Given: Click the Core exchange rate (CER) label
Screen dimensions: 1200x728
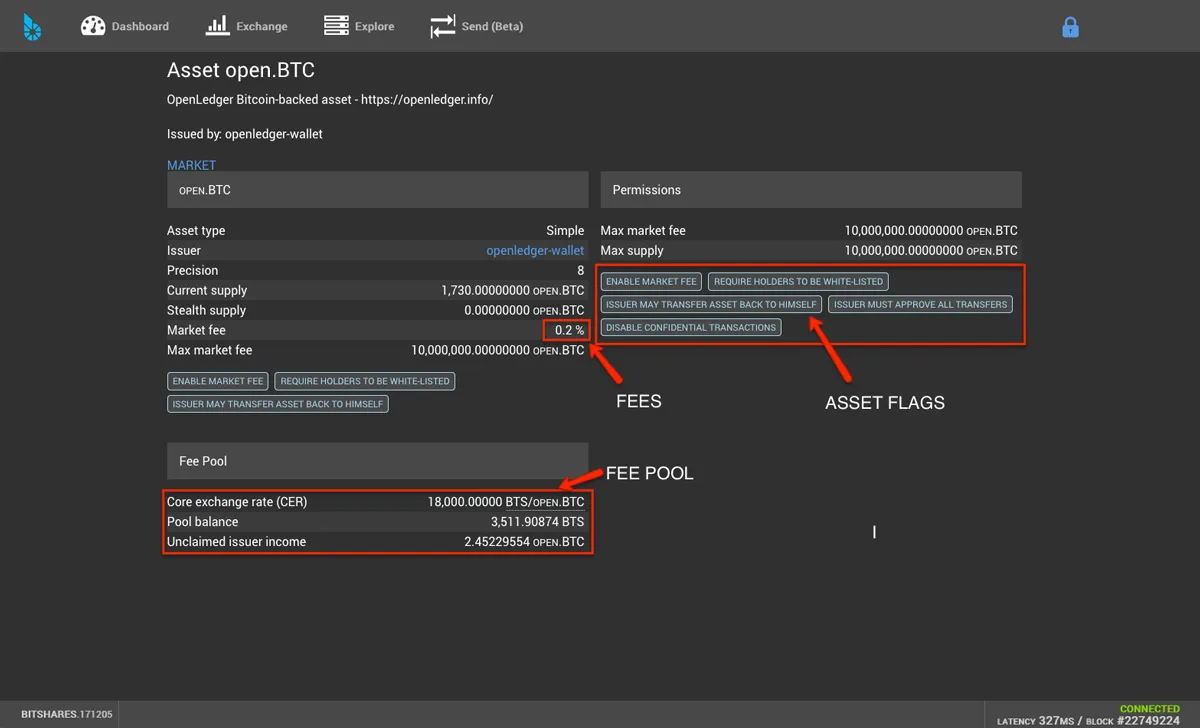Looking at the screenshot, I should (237, 502).
